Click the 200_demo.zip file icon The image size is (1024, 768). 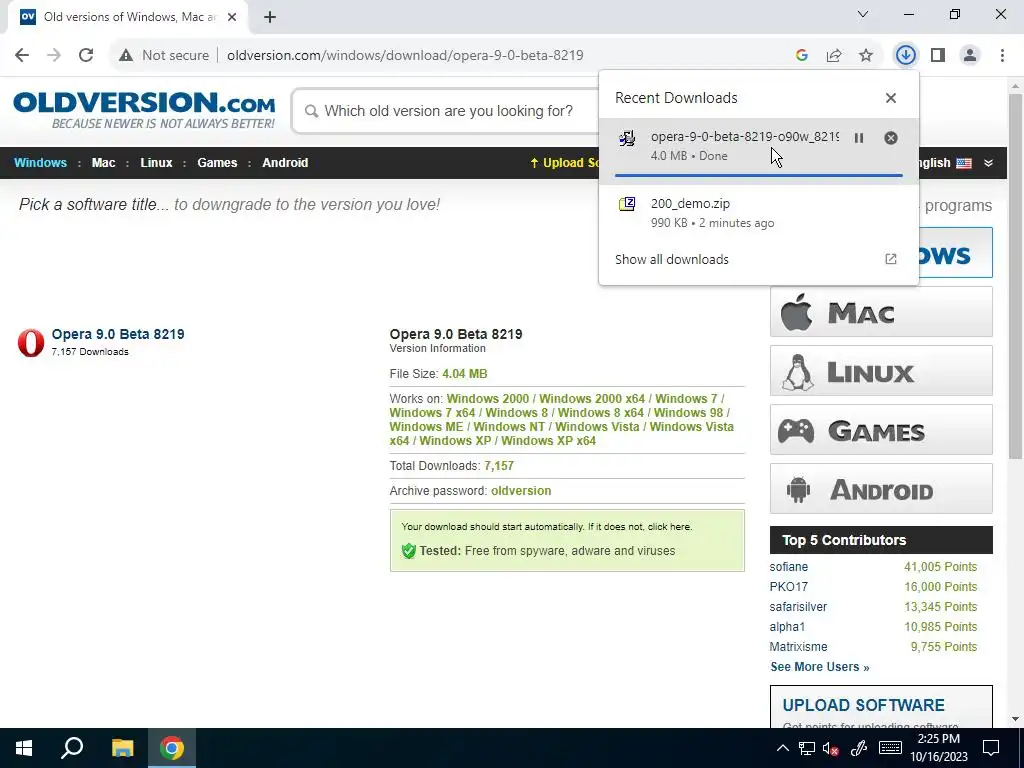(x=627, y=204)
